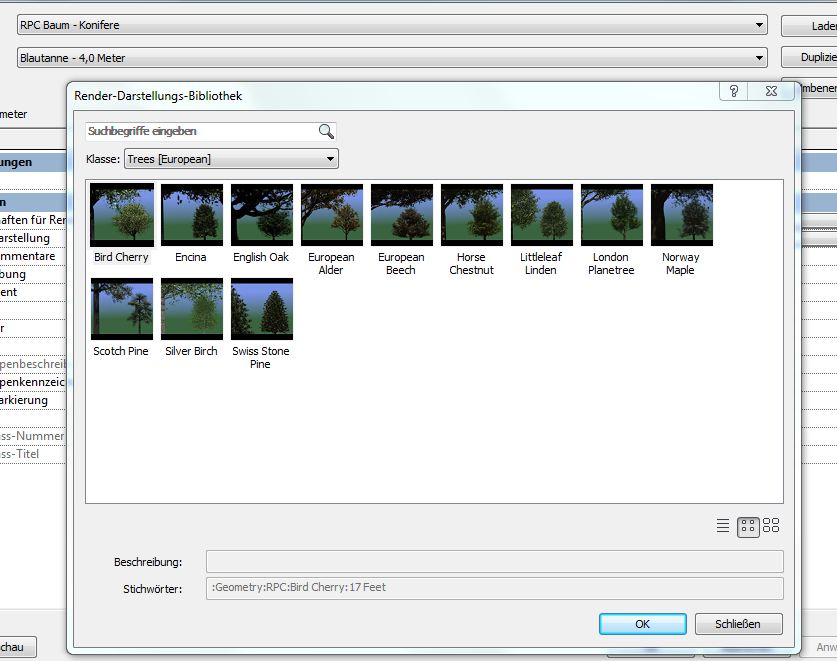
Task: Click the help question mark button
Action: point(734,91)
